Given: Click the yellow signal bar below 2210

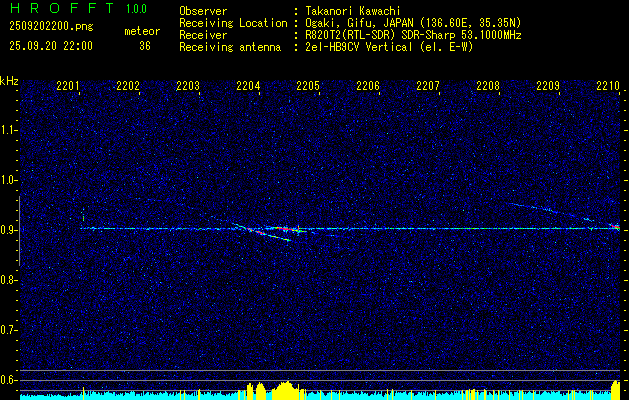Looking at the screenshot, I should click(615, 390).
